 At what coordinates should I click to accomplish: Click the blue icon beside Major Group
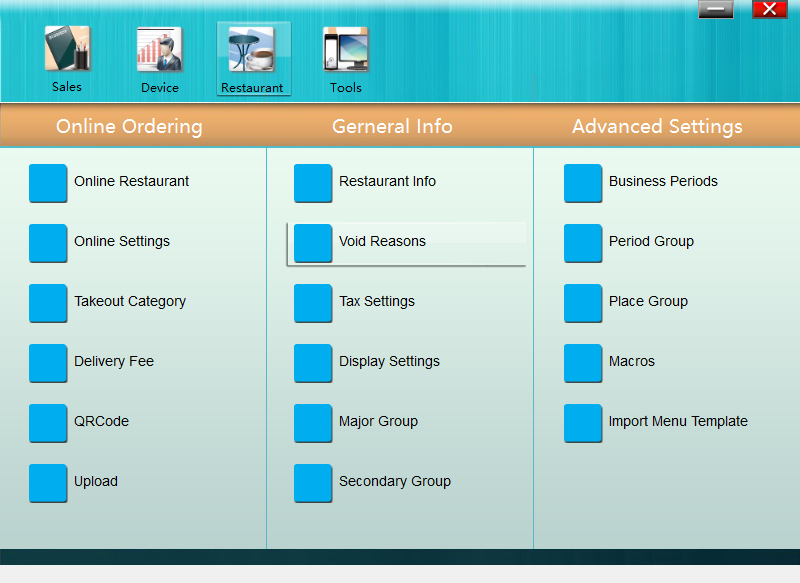click(313, 423)
